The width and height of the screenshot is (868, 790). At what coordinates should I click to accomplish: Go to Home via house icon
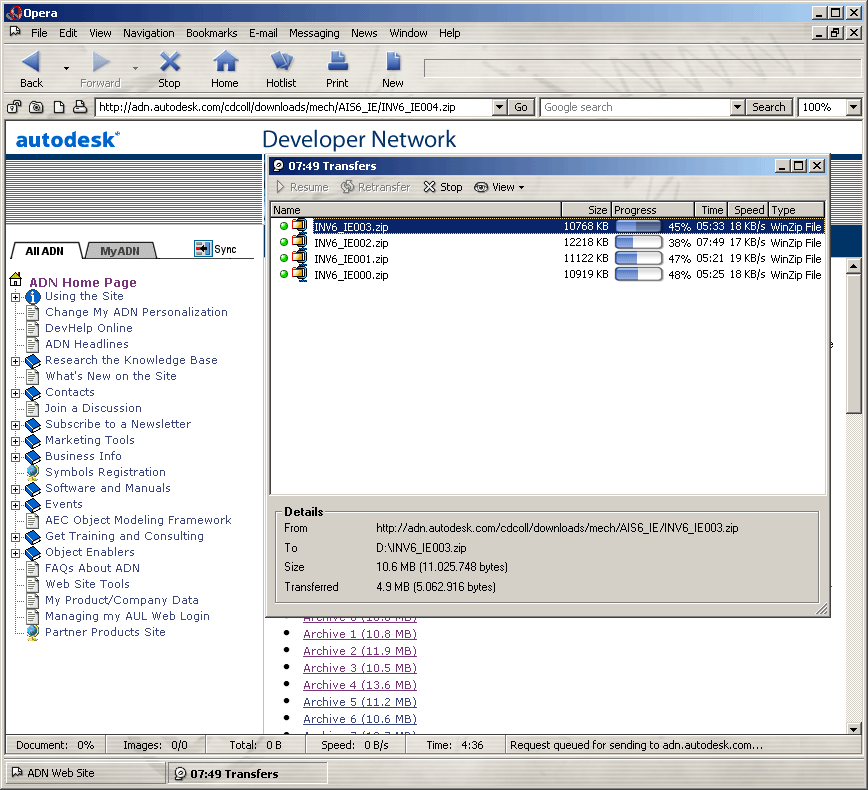pos(225,63)
